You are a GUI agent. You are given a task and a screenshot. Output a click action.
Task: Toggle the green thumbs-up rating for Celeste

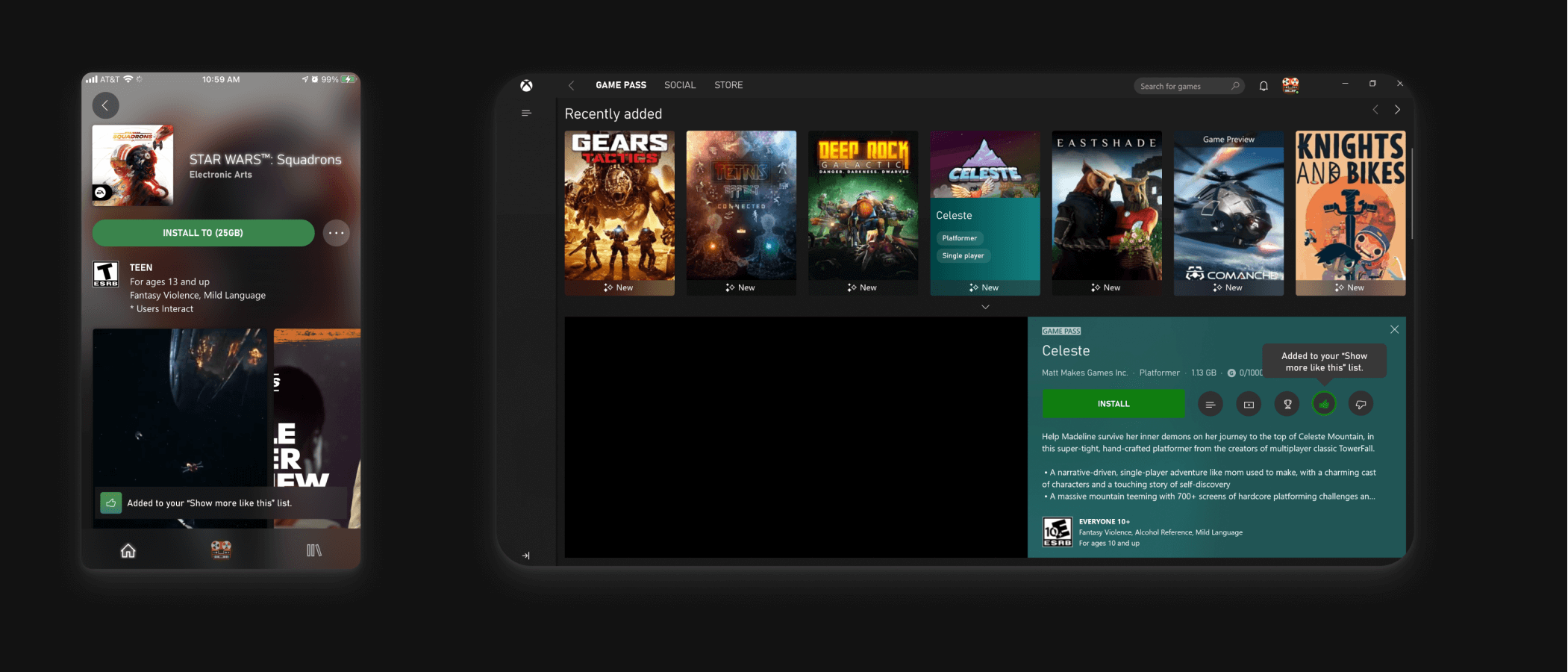pos(1323,404)
